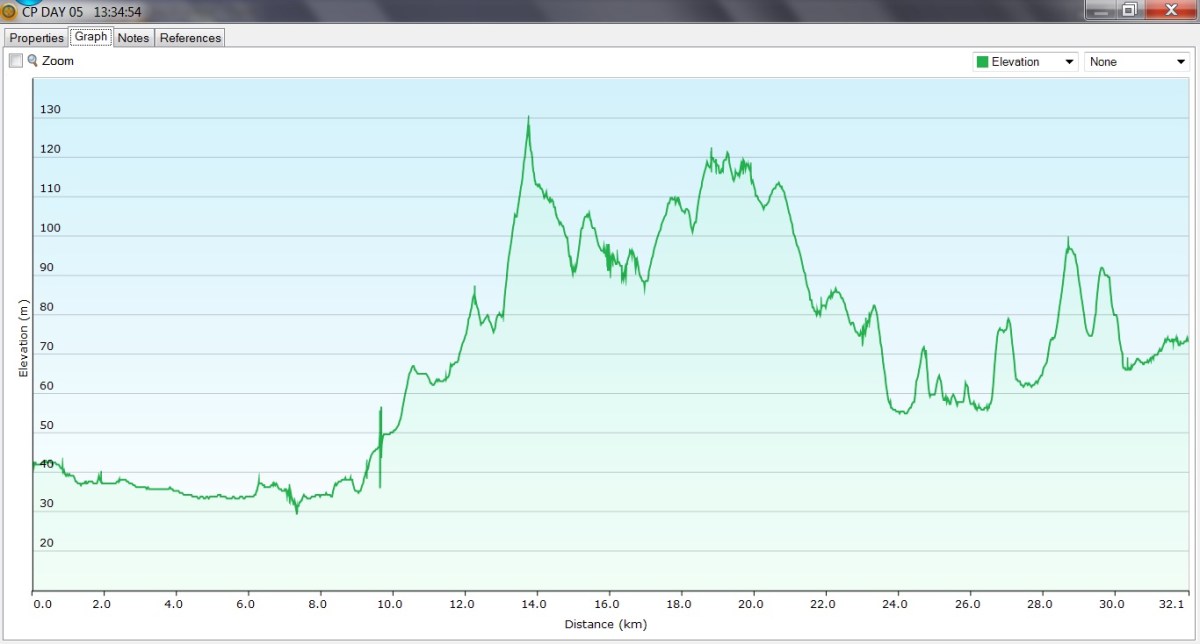Expand the None secondary series dropdown
This screenshot has height=644, width=1200.
click(x=1136, y=62)
